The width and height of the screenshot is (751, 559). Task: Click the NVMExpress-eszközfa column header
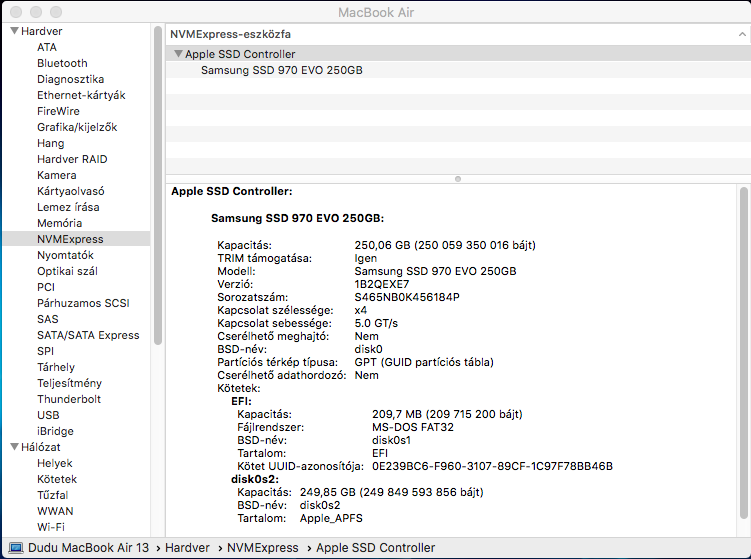[x=458, y=34]
